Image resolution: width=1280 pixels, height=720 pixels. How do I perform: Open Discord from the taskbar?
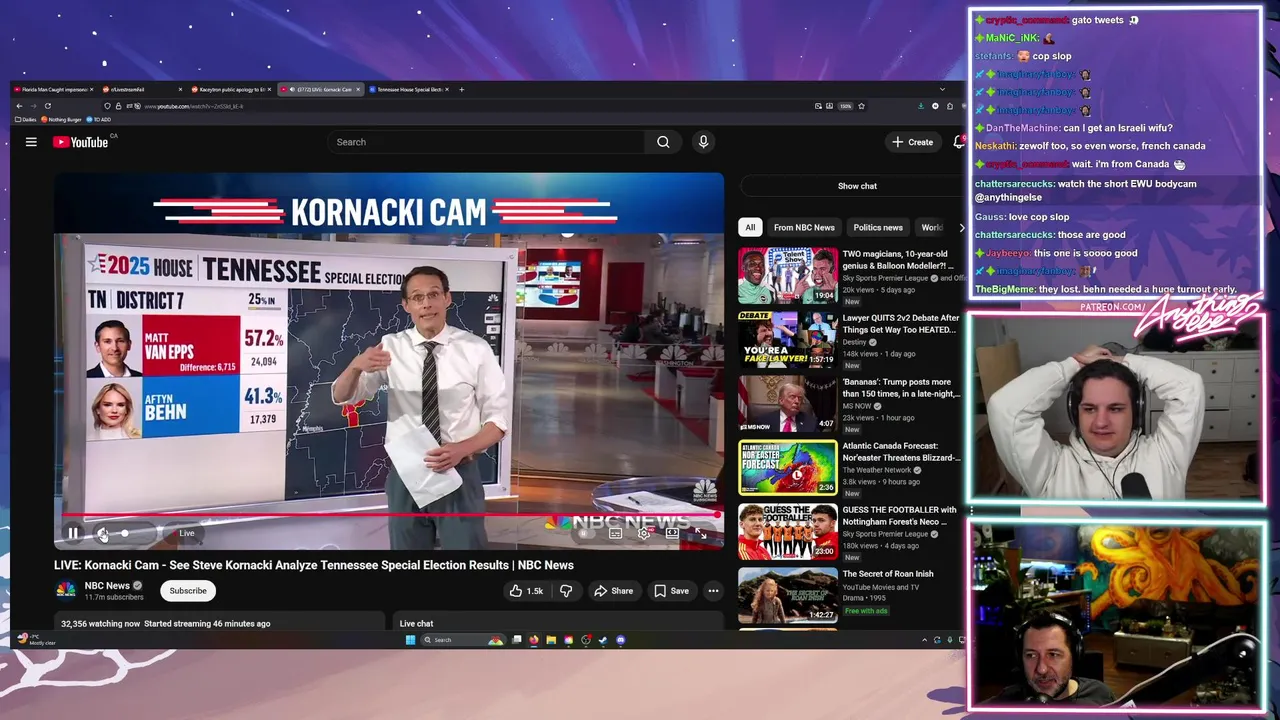[x=621, y=640]
